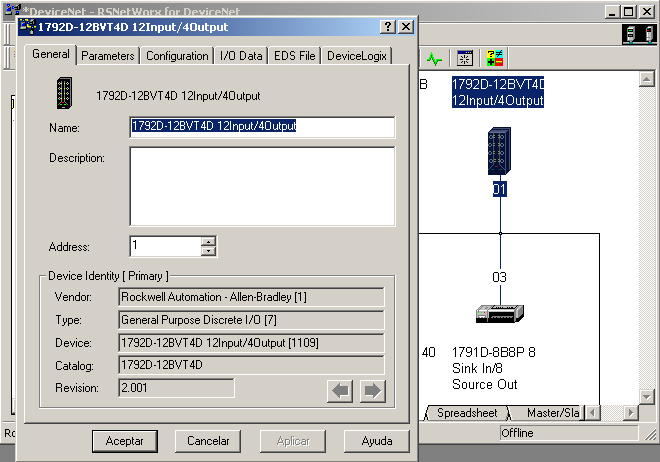Maximize the RSNetWorx main window
Viewport: 660px width, 462px height.
(629, 11)
